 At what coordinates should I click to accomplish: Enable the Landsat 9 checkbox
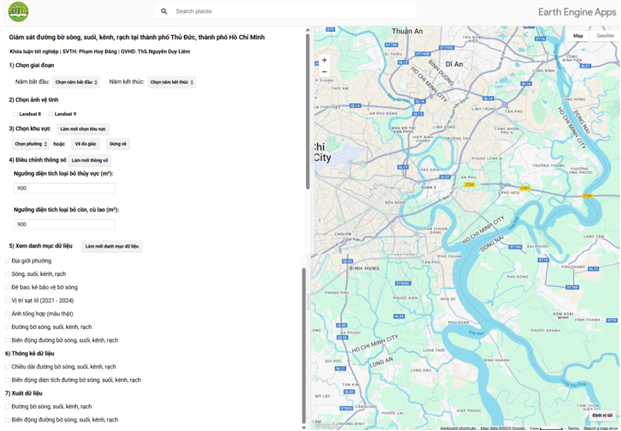coord(51,114)
